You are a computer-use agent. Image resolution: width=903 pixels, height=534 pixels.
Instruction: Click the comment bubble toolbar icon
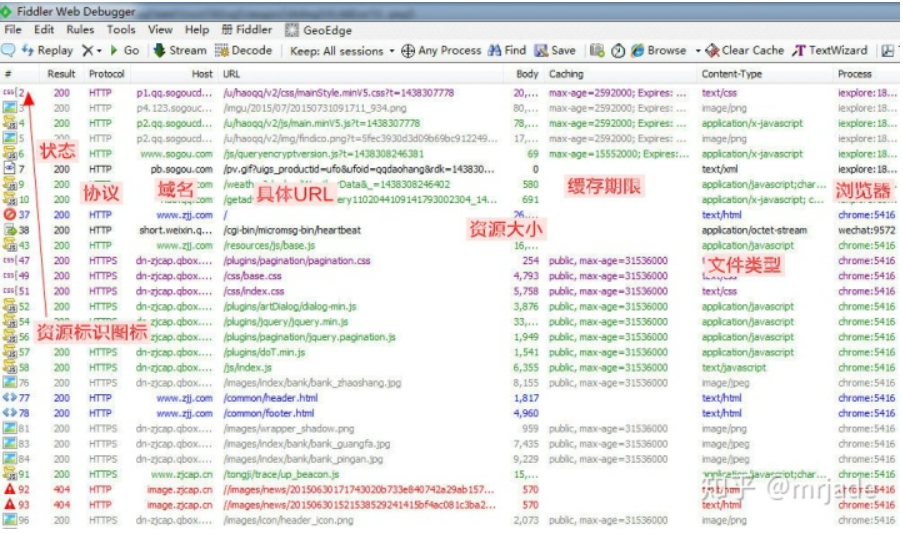pos(9,50)
